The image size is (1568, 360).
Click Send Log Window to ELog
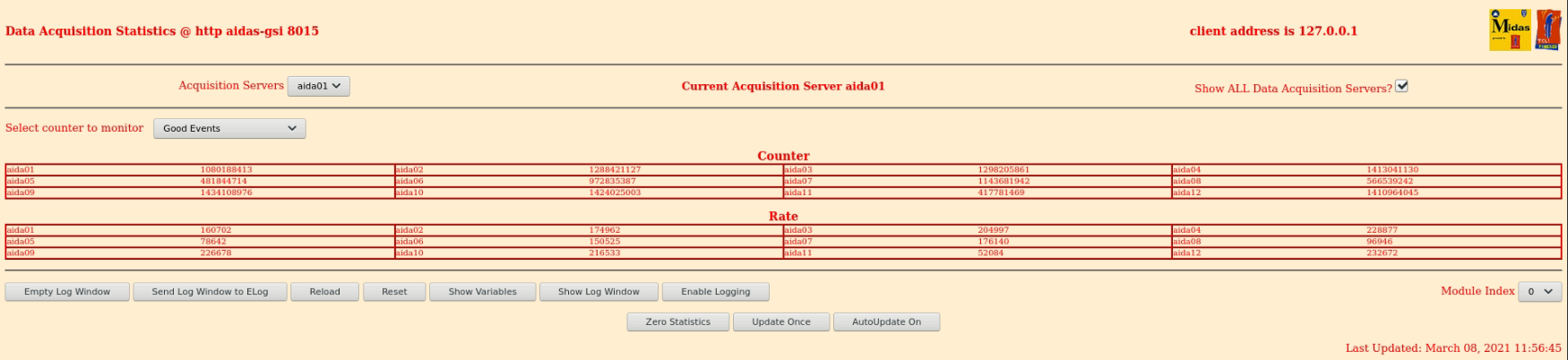tap(210, 291)
